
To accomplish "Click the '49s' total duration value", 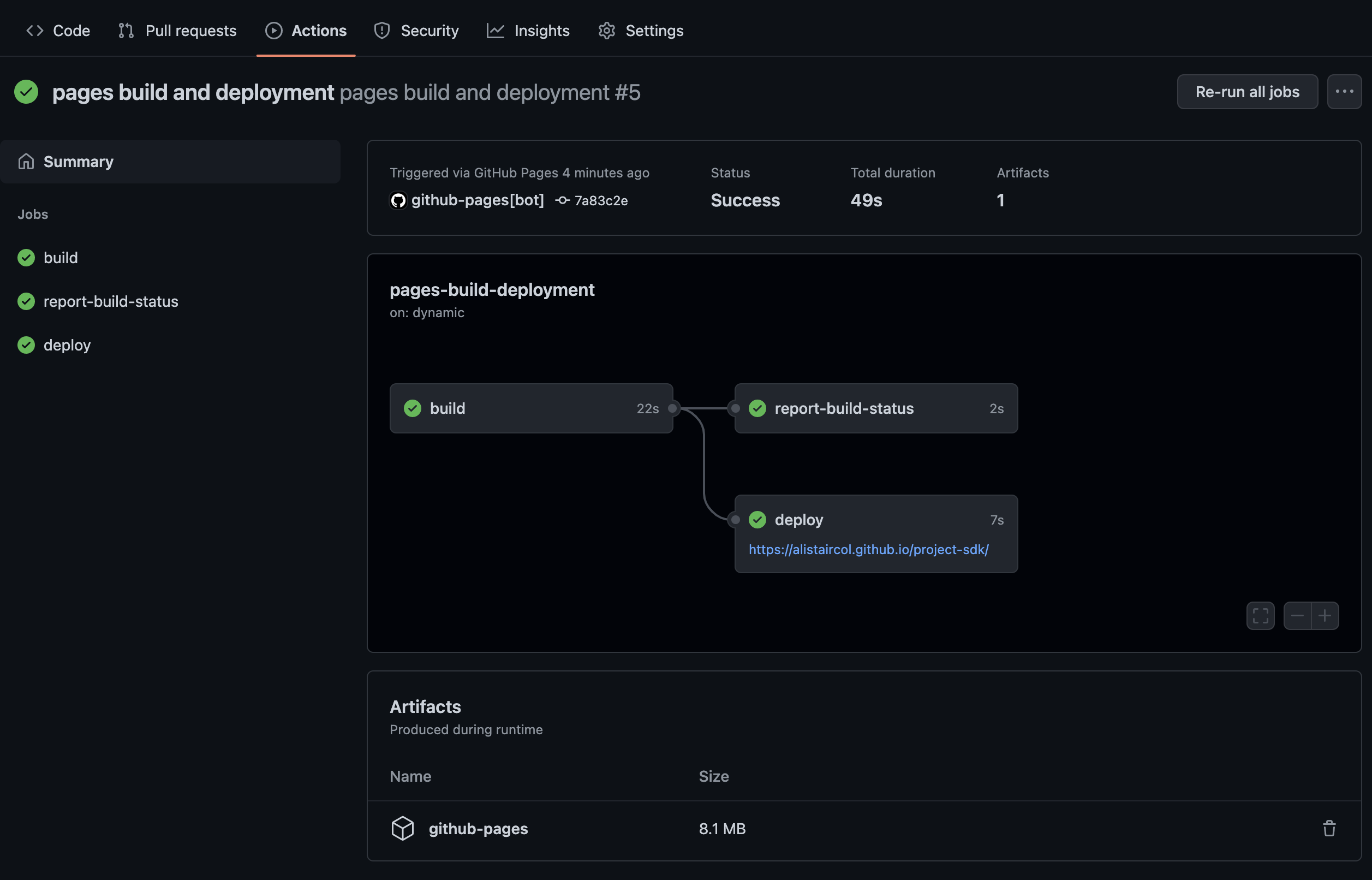I will pos(866,200).
